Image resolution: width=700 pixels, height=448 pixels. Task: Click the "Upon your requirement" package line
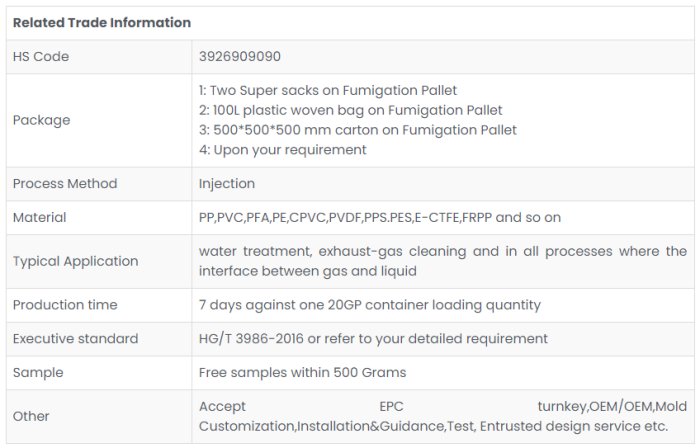pyautogui.click(x=283, y=150)
